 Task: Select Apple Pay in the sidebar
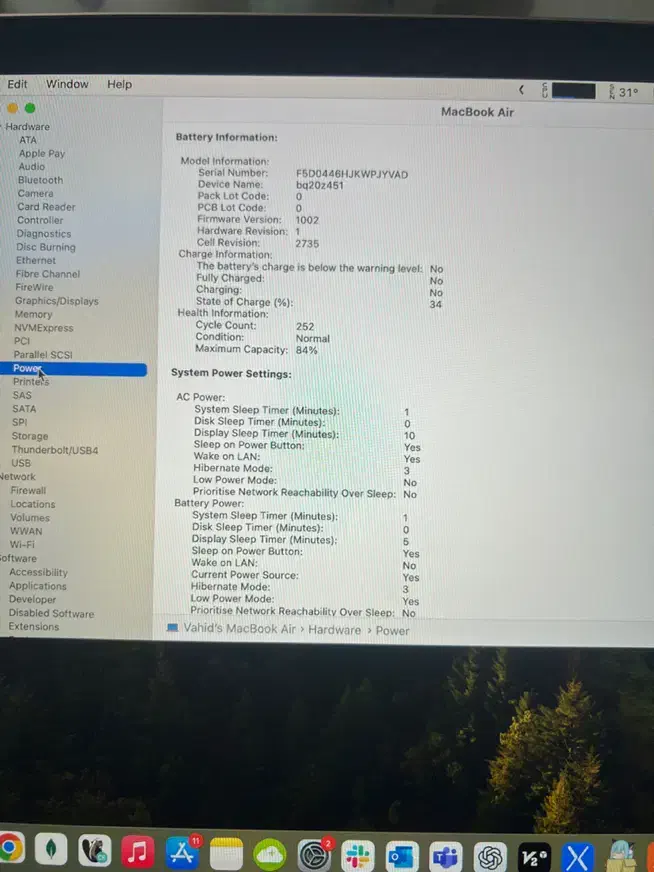42,153
